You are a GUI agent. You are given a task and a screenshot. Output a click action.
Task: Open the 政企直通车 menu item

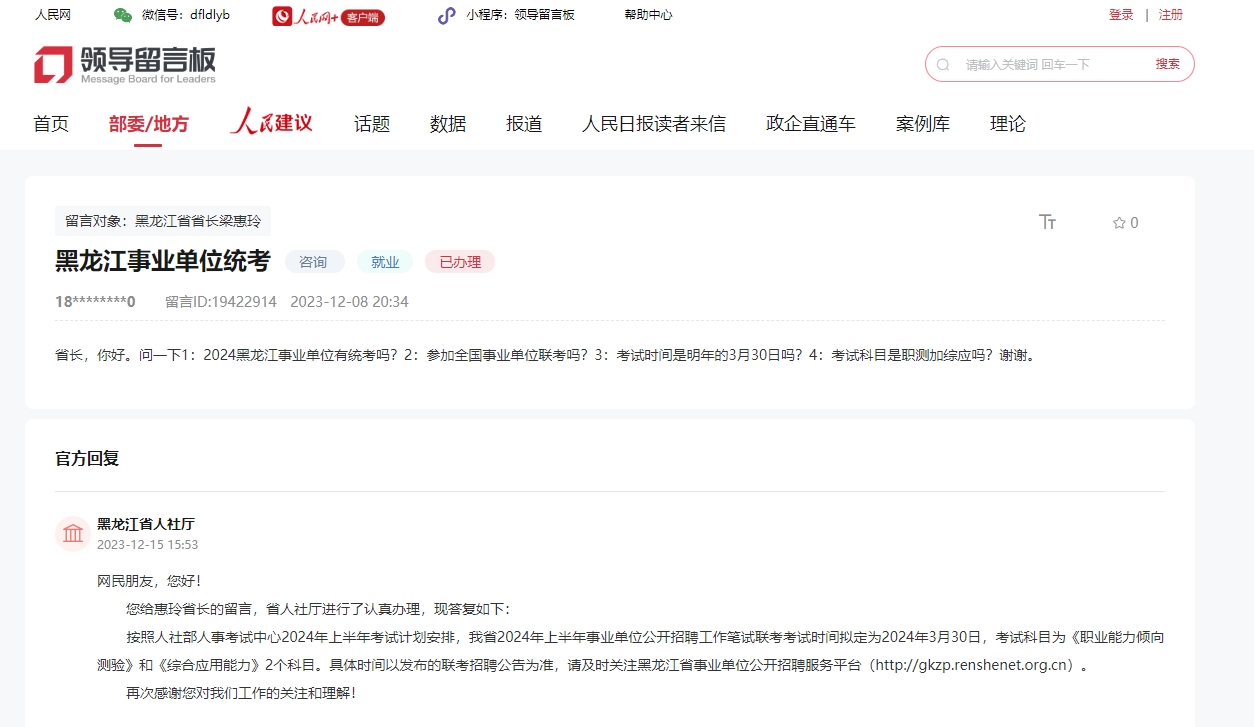pos(810,123)
